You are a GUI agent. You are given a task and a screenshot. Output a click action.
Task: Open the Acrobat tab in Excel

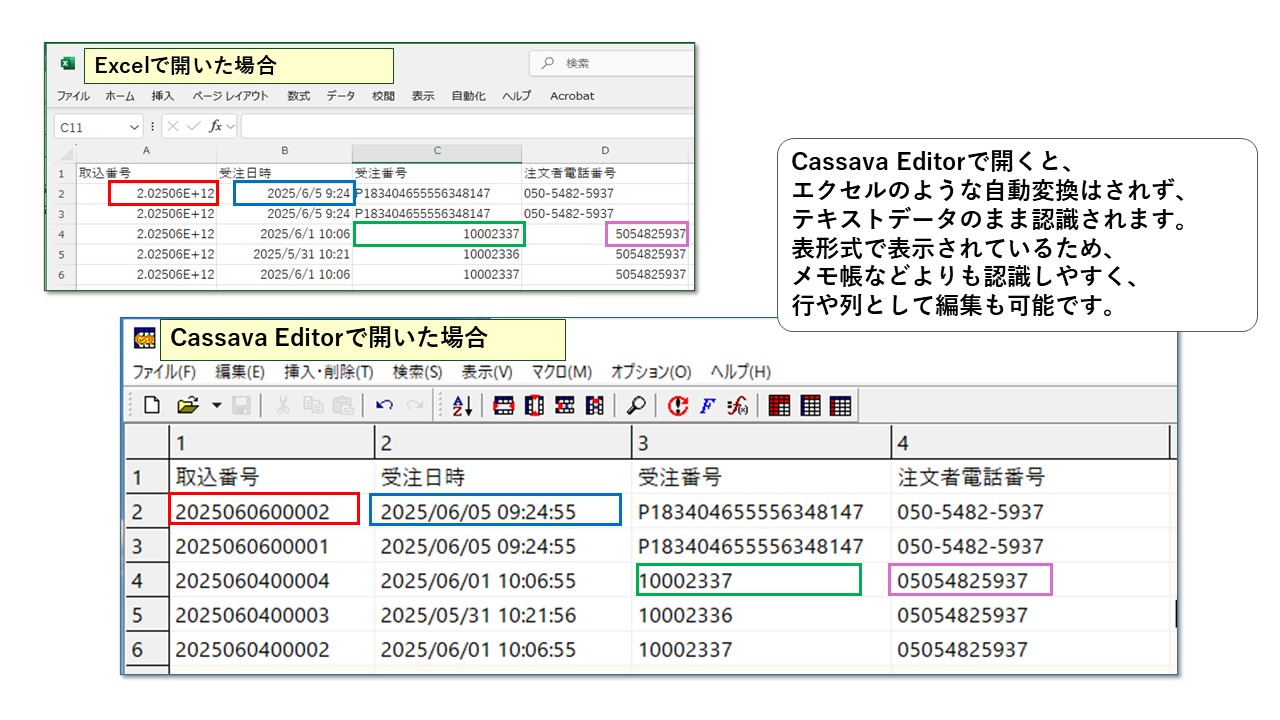572,96
